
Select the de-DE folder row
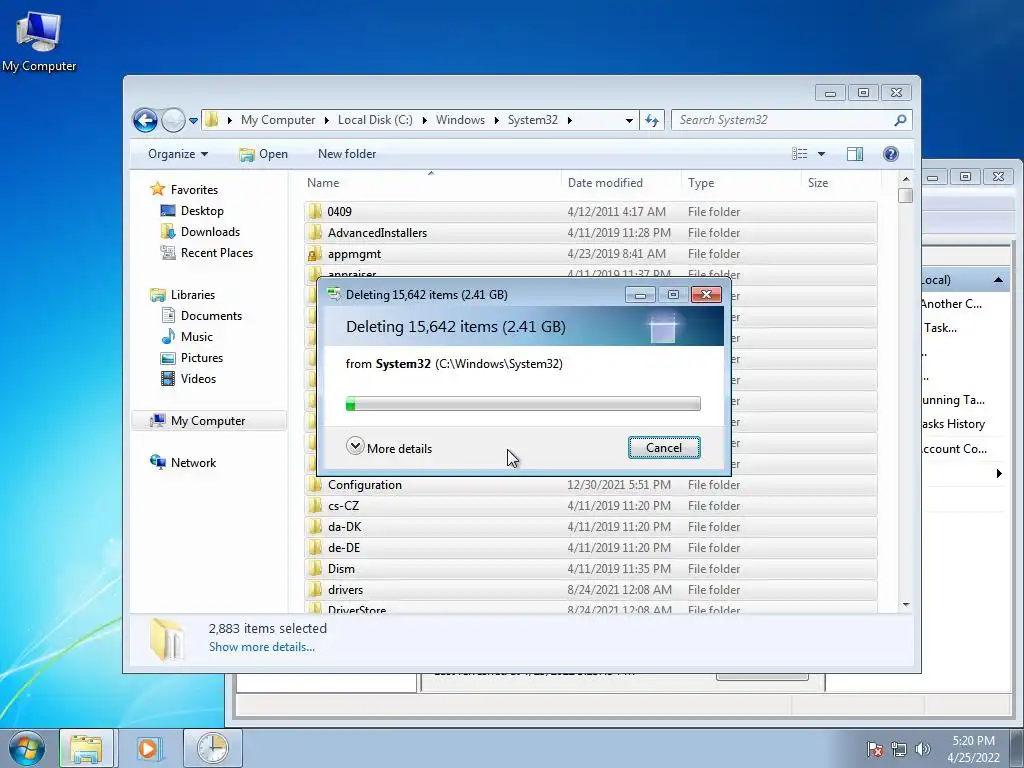[x=590, y=547]
